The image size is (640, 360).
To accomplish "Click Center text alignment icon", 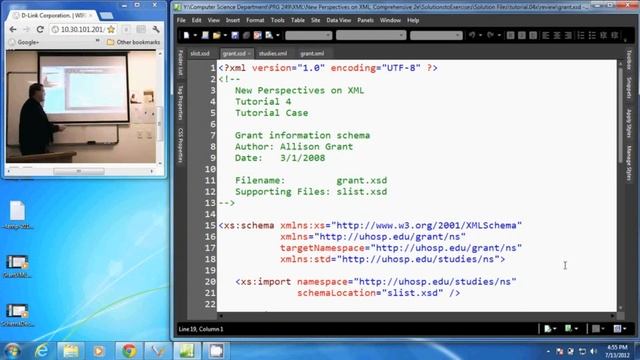I will pos(557,36).
